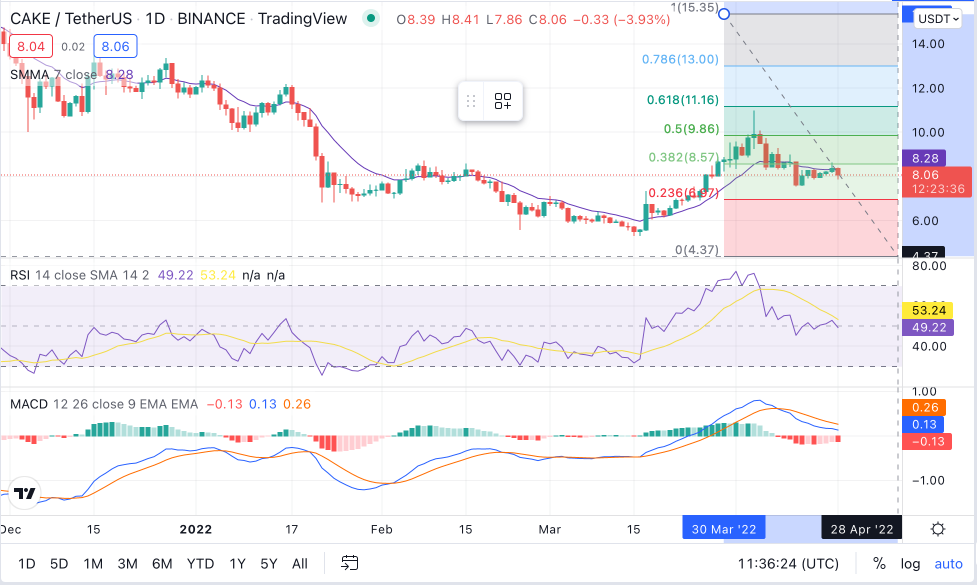Click the blue 0.13 MACD axis tag
Image resolution: width=977 pixels, height=585 pixels.
pos(923,424)
